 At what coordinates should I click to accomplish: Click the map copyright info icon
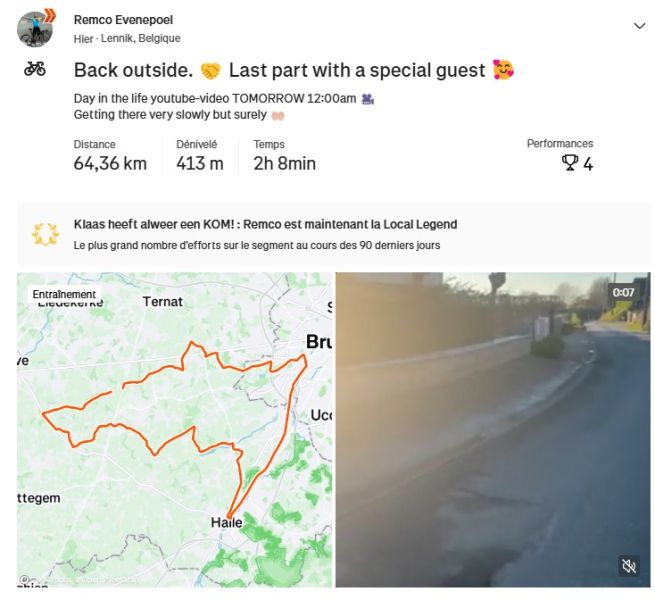pos(25,580)
